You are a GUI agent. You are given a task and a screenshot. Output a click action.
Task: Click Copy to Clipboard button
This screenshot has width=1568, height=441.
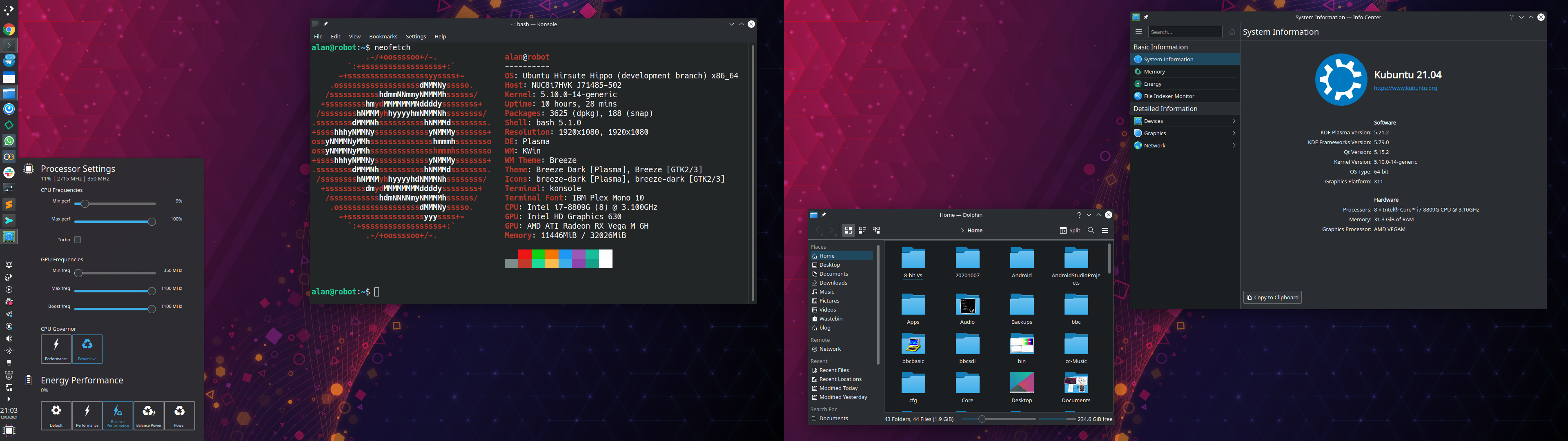pyautogui.click(x=1272, y=297)
